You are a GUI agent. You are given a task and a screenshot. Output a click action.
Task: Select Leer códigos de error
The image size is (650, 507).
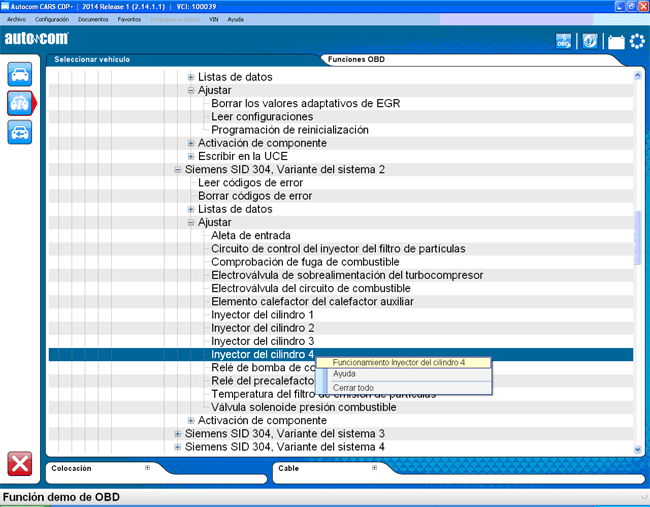click(x=250, y=183)
